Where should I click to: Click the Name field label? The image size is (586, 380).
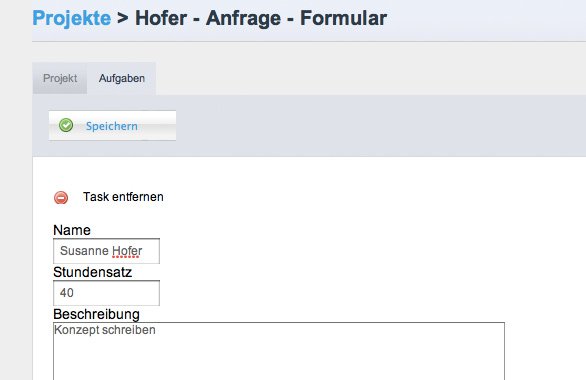(x=72, y=230)
